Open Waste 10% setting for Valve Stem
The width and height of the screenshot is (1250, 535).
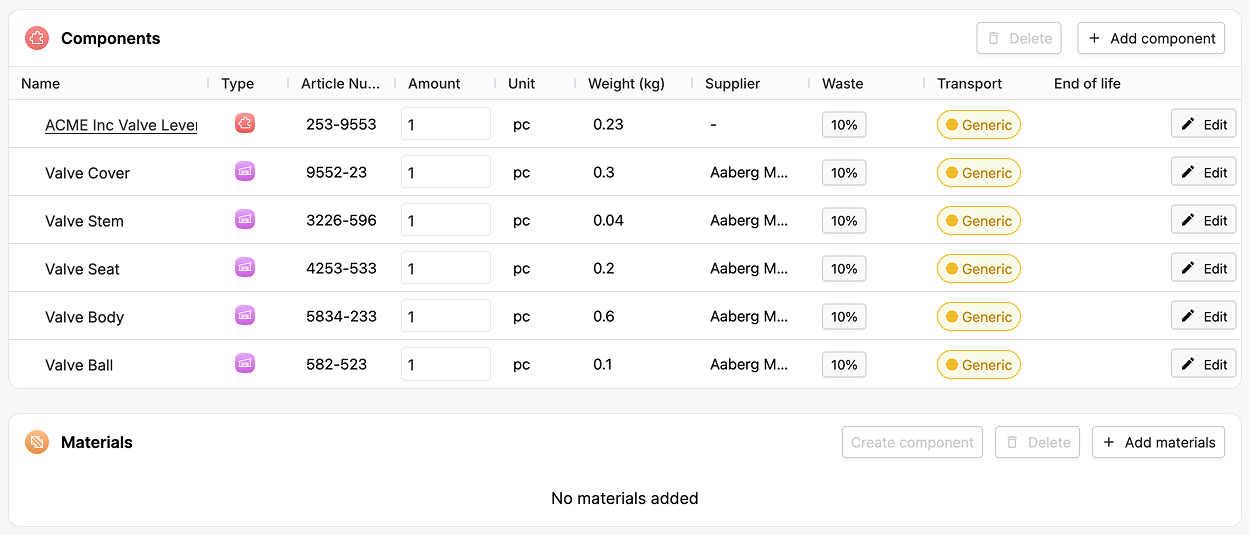tap(844, 220)
